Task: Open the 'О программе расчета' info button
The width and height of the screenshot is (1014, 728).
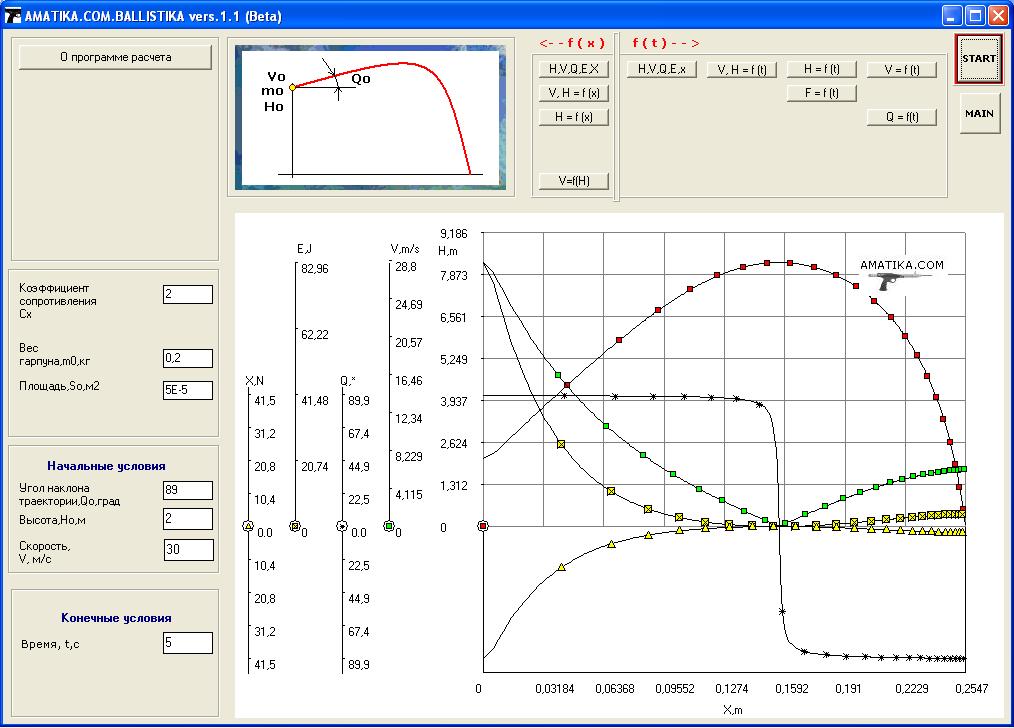Action: (115, 58)
